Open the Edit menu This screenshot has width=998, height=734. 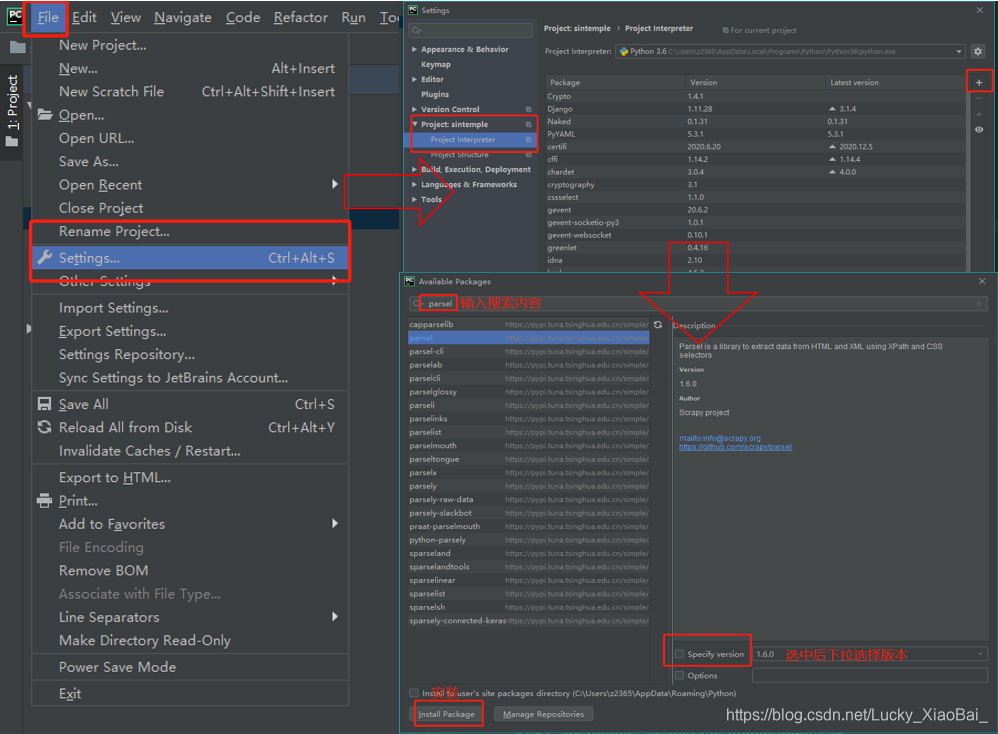pyautogui.click(x=84, y=17)
